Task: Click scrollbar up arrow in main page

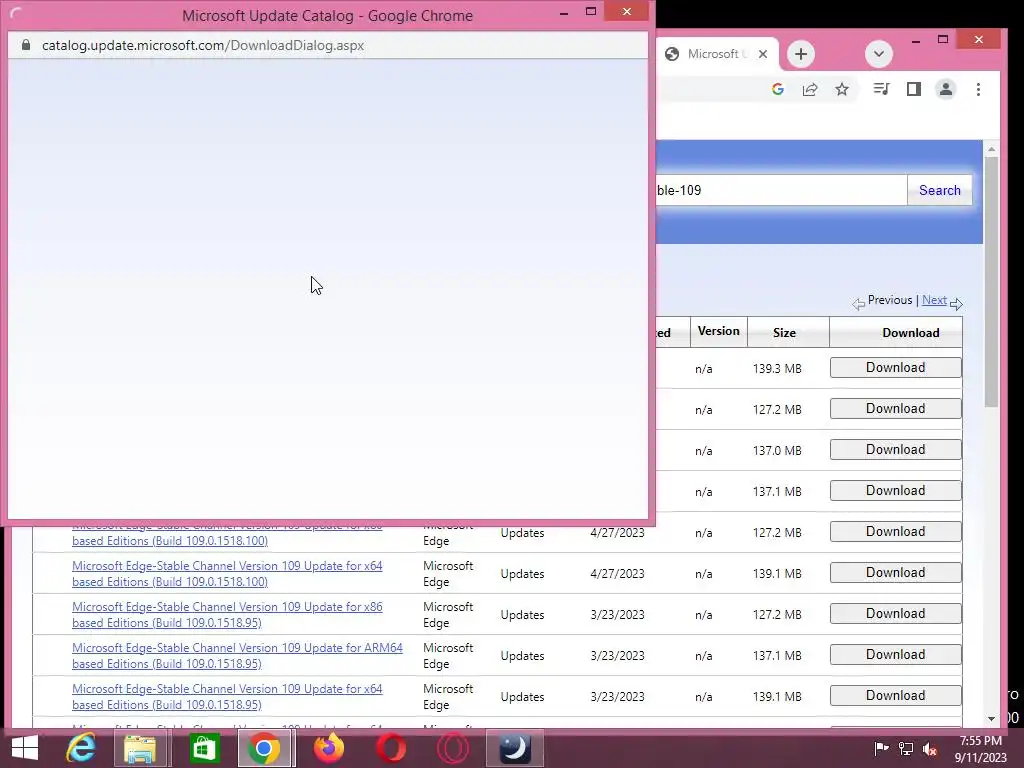Action: click(x=991, y=150)
